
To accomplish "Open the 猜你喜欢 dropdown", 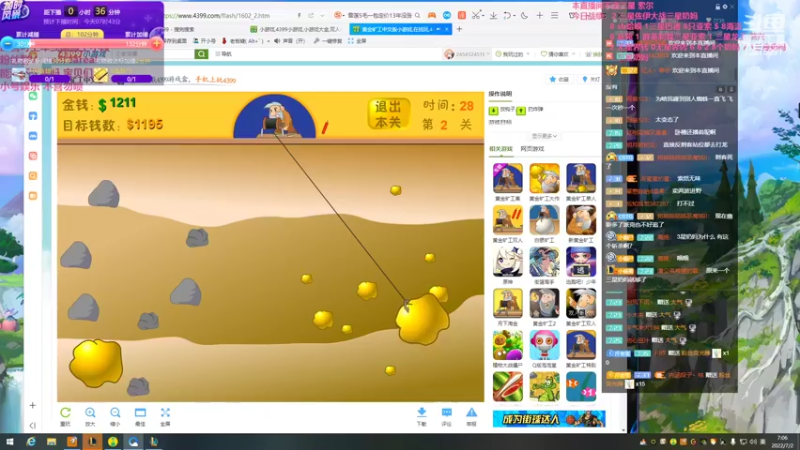I will tap(557, 54).
